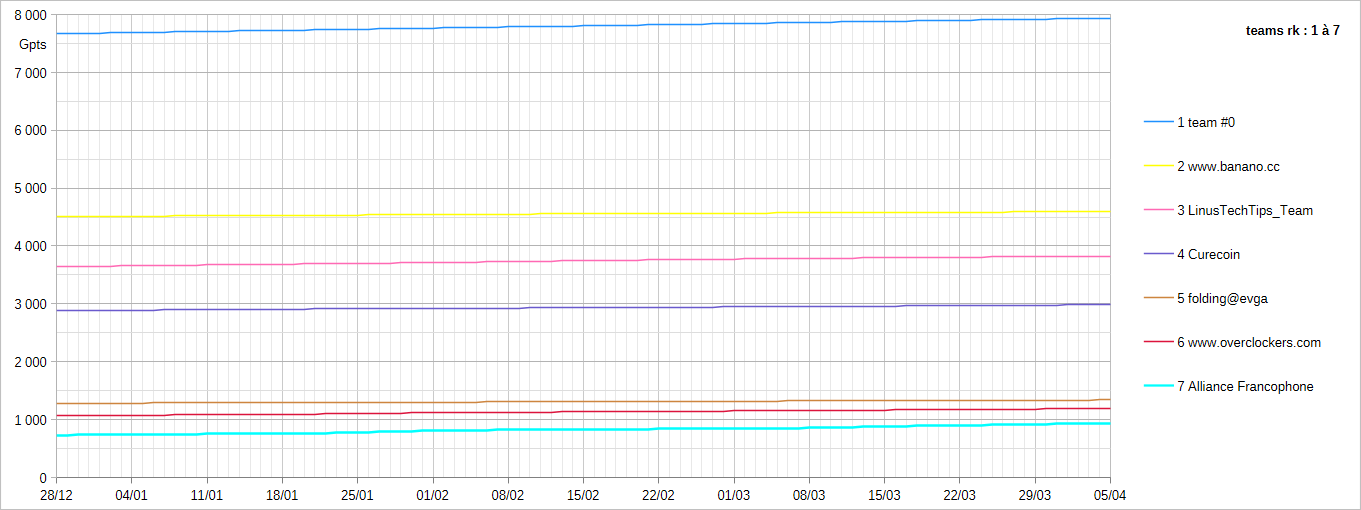Click the cyan legend line swatch
This screenshot has height=510, width=1361.
pos(1158,386)
